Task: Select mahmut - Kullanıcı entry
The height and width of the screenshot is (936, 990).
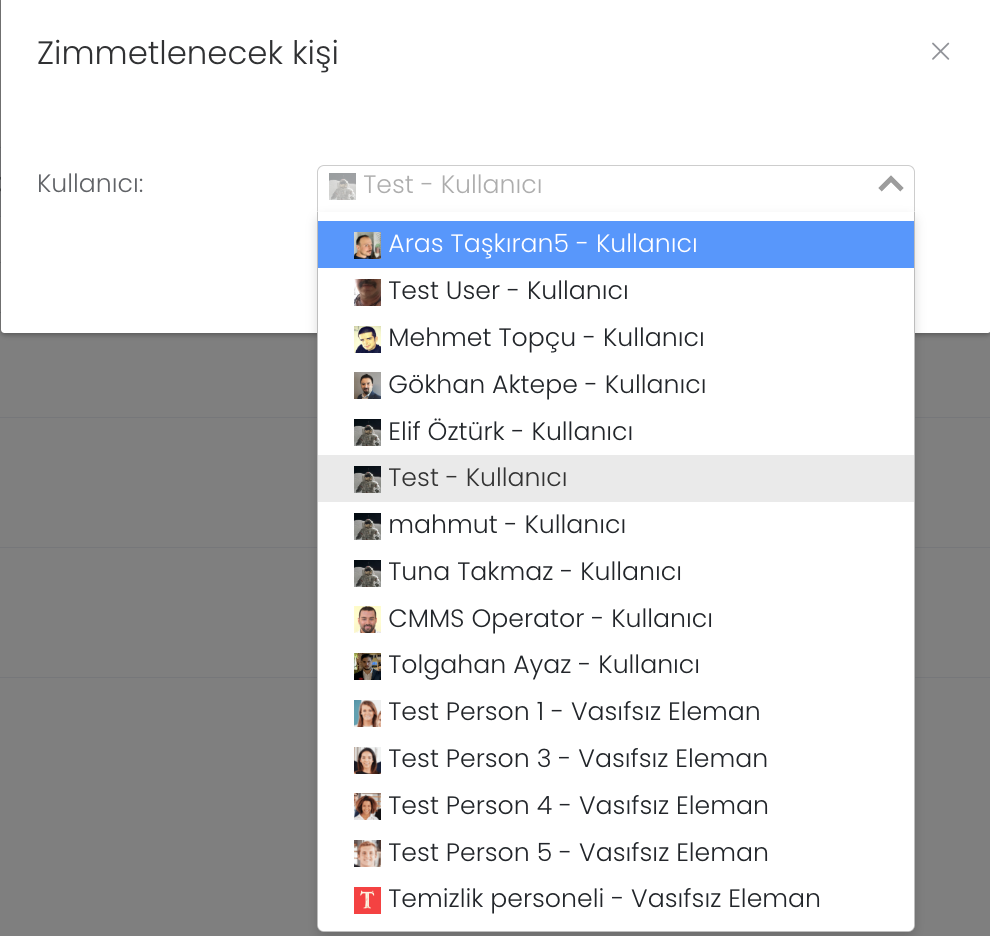Action: coord(507,525)
